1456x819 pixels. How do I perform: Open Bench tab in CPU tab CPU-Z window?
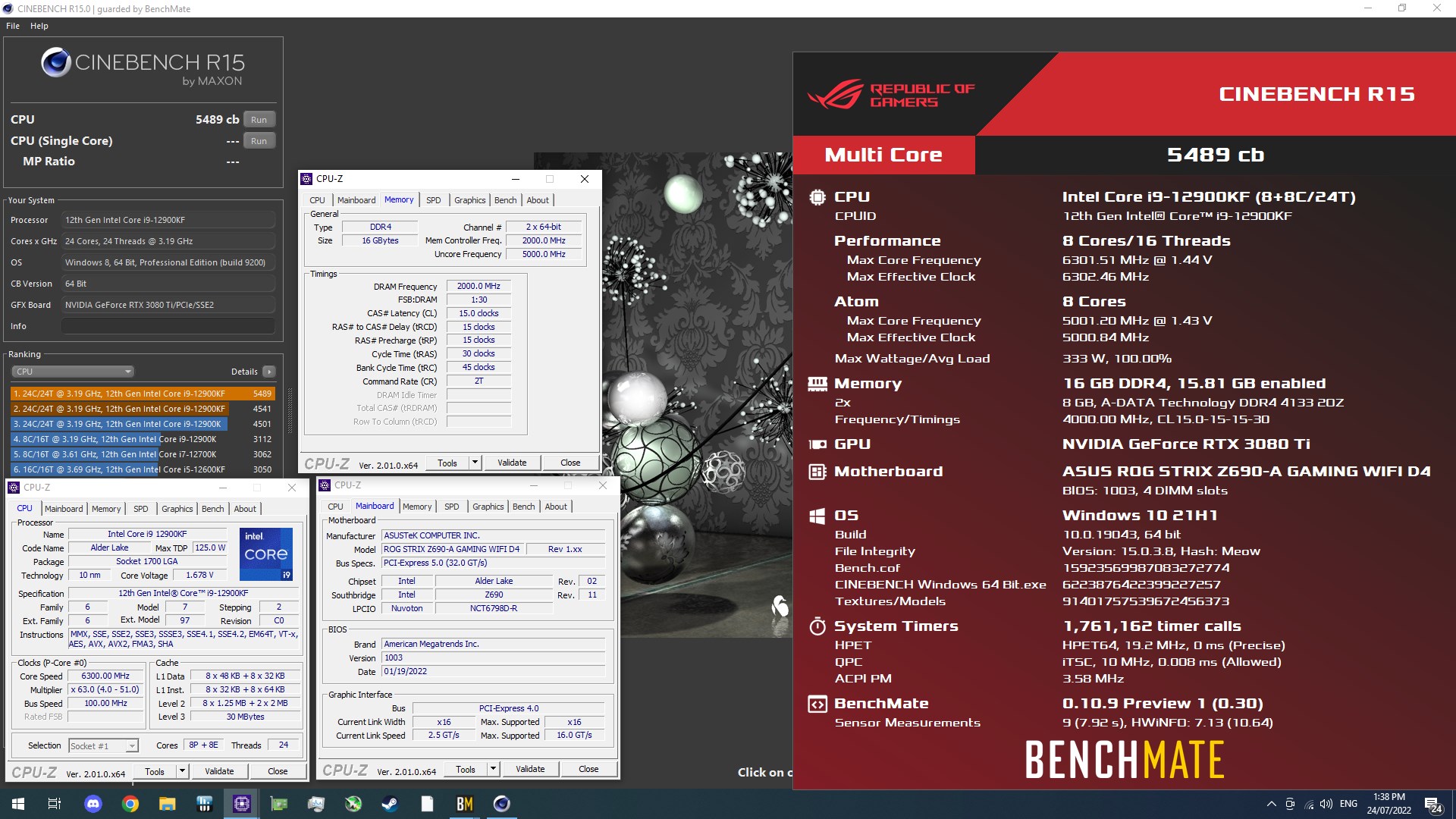pyautogui.click(x=212, y=509)
